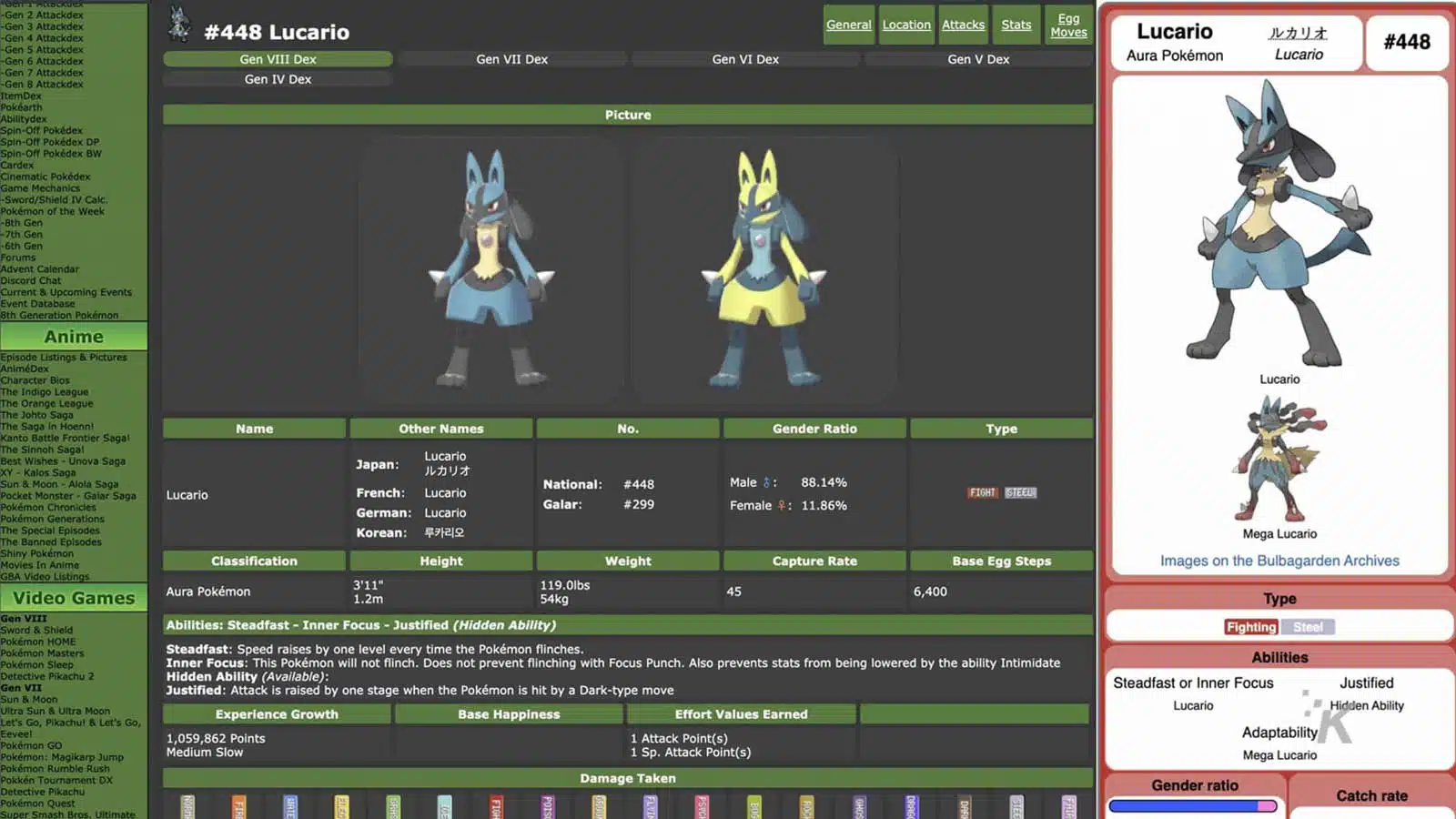Screen dimensions: 1456x819
Task: Jump to the Attacks section
Action: [x=963, y=25]
